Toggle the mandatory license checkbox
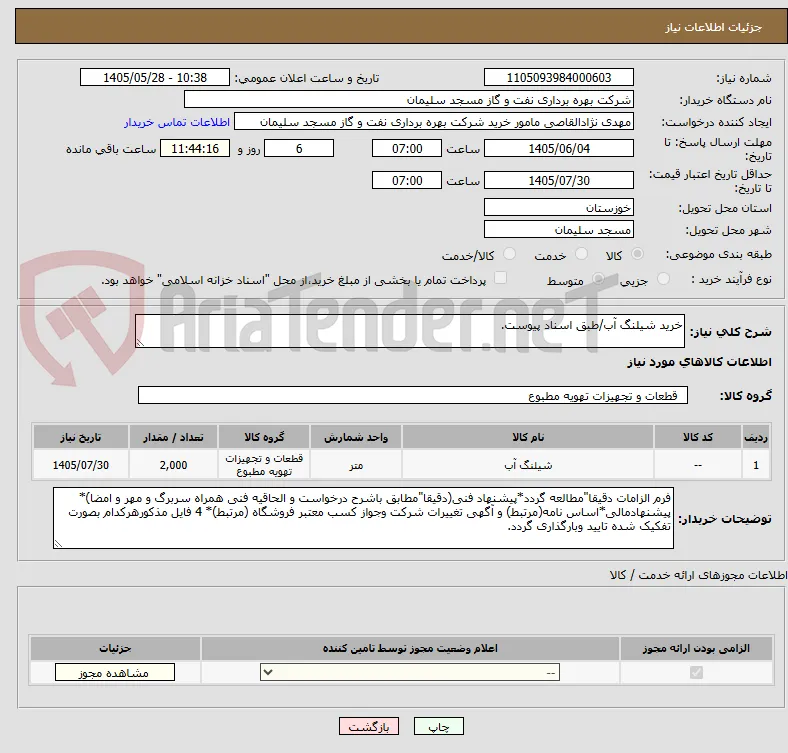 [x=696, y=672]
